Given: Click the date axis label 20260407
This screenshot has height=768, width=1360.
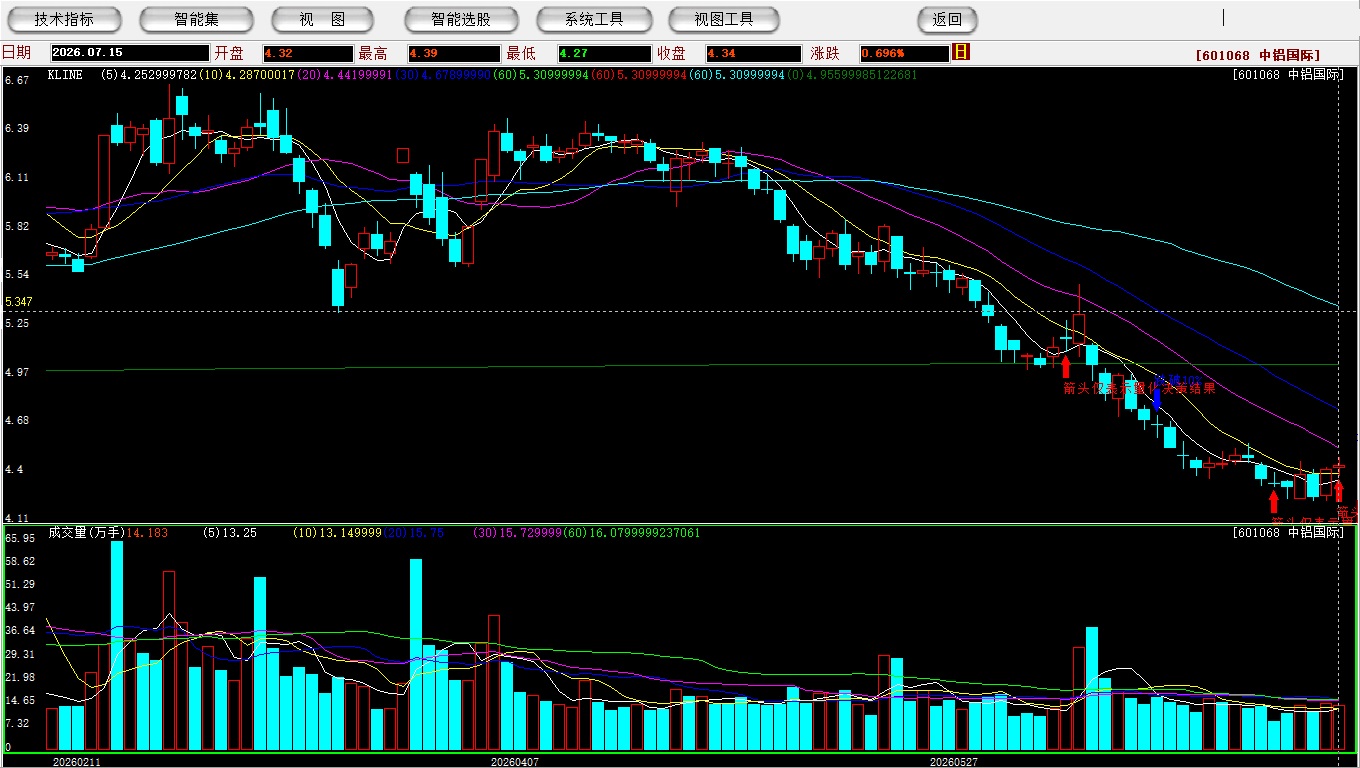Looking at the screenshot, I should coord(514,761).
